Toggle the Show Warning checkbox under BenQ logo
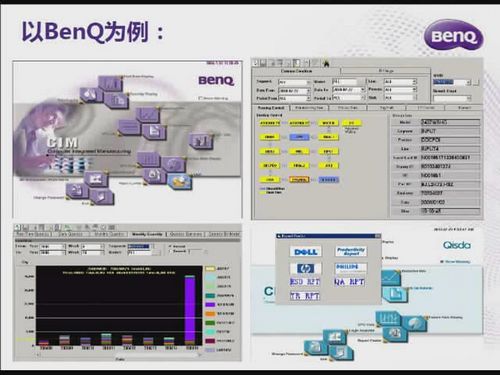The image size is (500, 375). 200,98
